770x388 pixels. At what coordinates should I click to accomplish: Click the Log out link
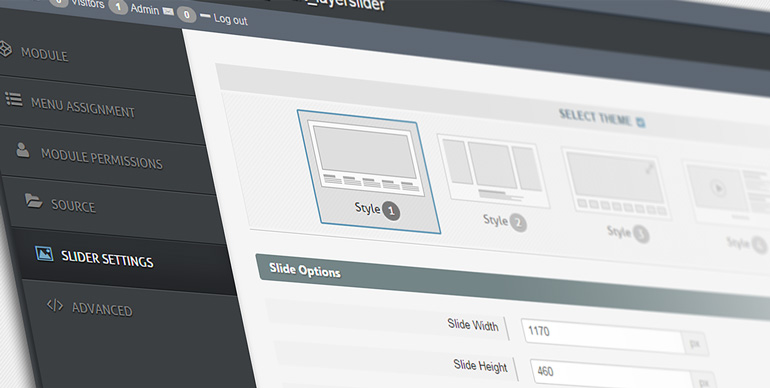[230, 20]
